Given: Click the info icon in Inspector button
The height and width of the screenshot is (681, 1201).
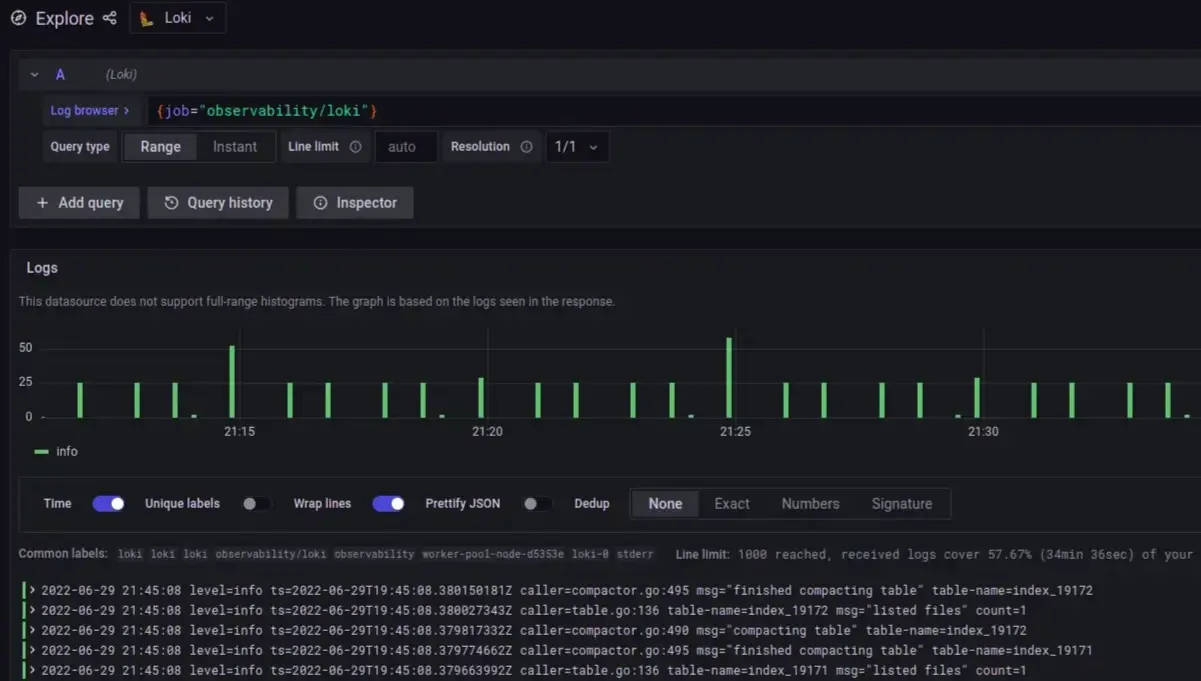Looking at the screenshot, I should pyautogui.click(x=320, y=203).
